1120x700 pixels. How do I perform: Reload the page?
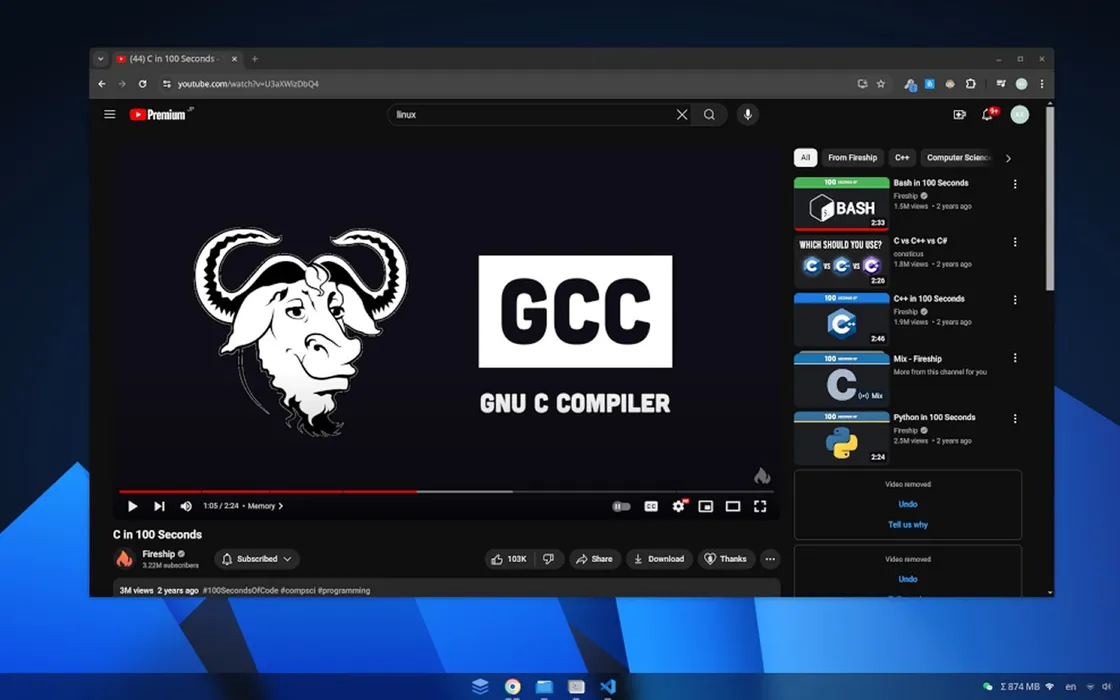click(x=142, y=84)
